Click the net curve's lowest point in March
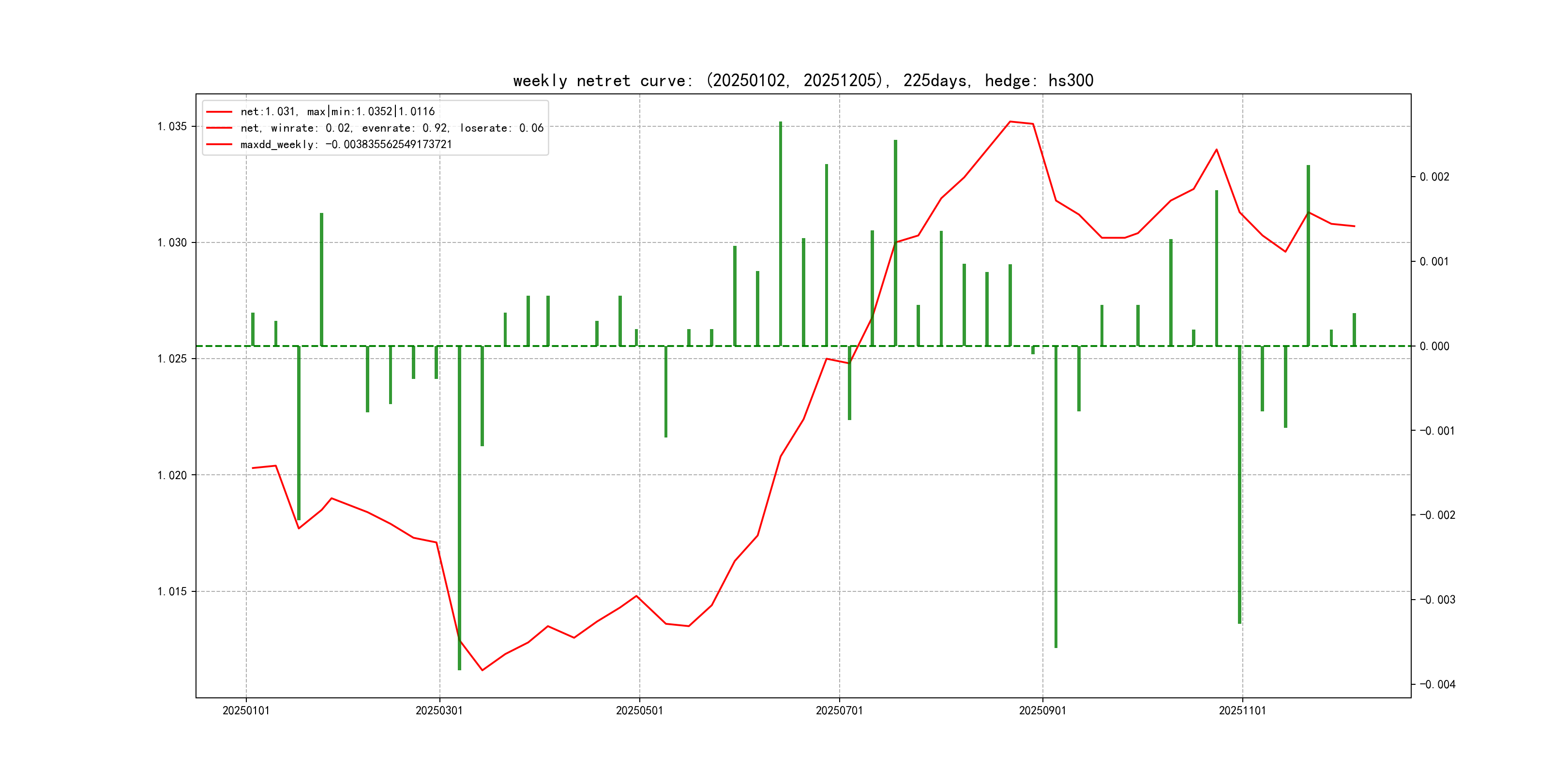 click(x=482, y=670)
